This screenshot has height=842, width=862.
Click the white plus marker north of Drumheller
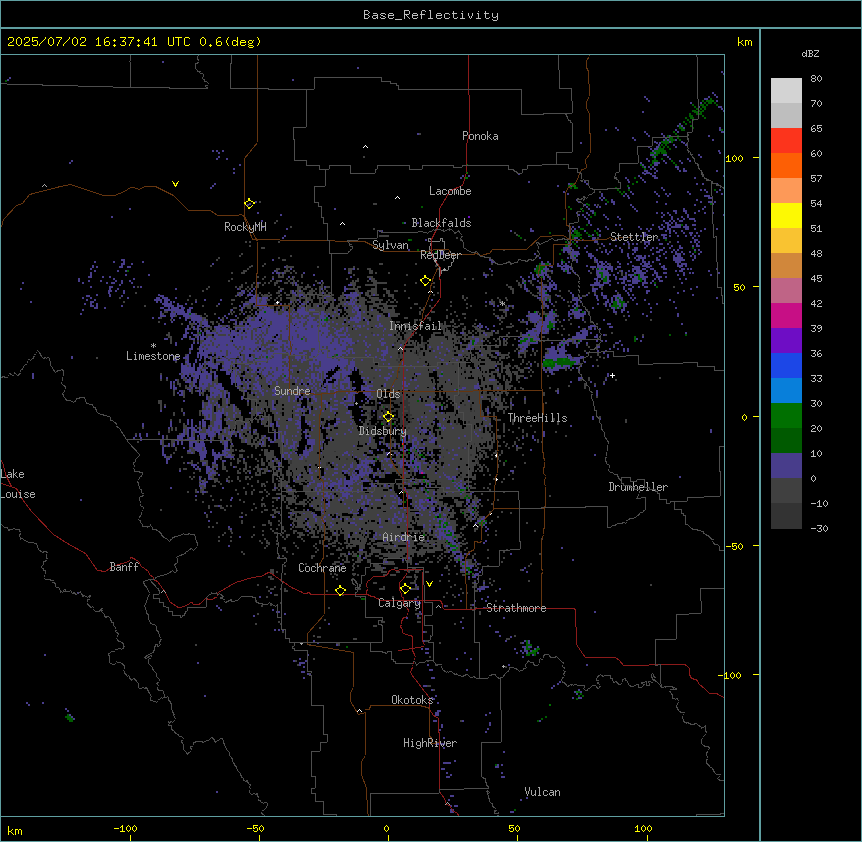click(612, 375)
